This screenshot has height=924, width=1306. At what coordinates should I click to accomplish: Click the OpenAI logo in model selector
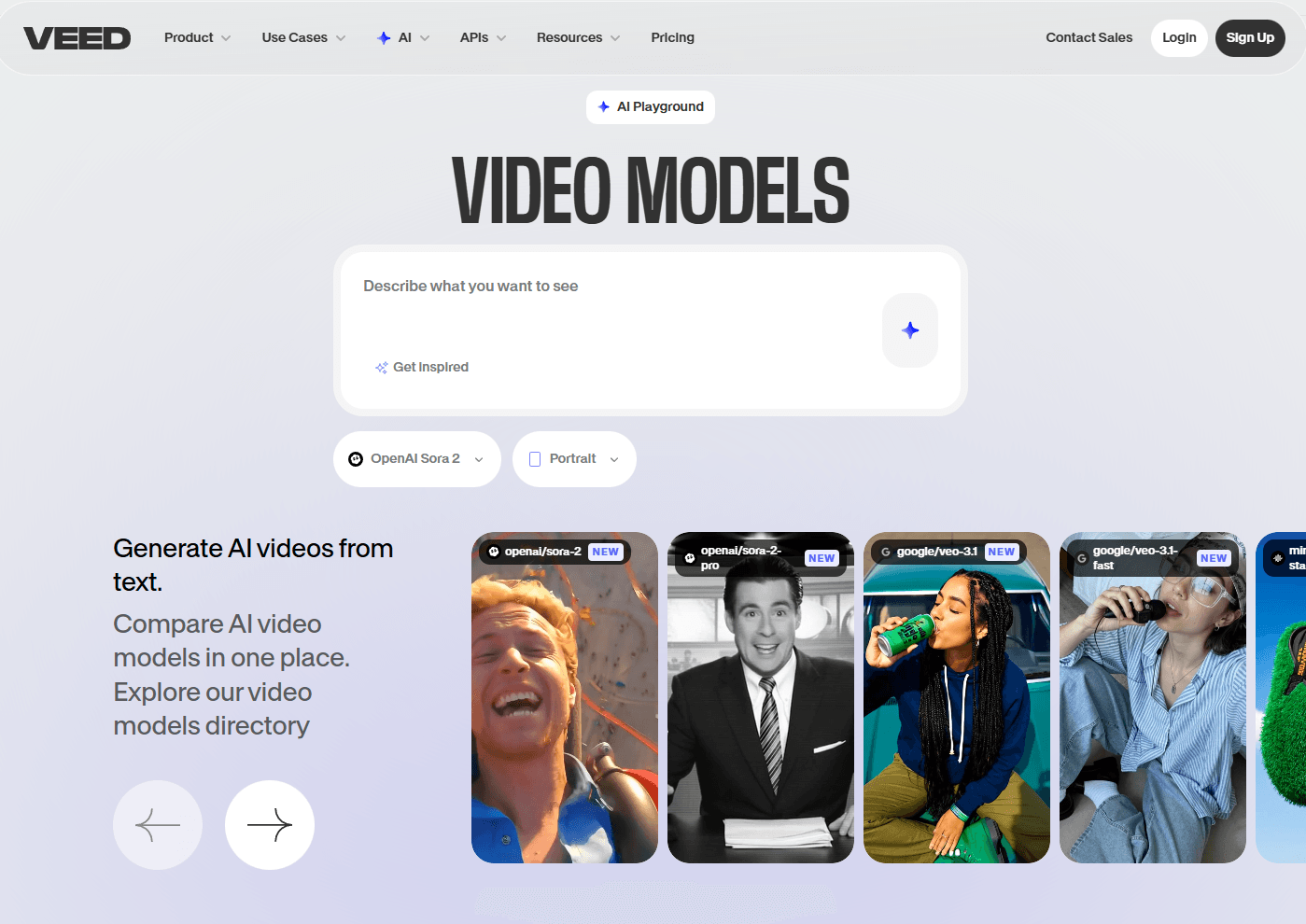pyautogui.click(x=356, y=459)
